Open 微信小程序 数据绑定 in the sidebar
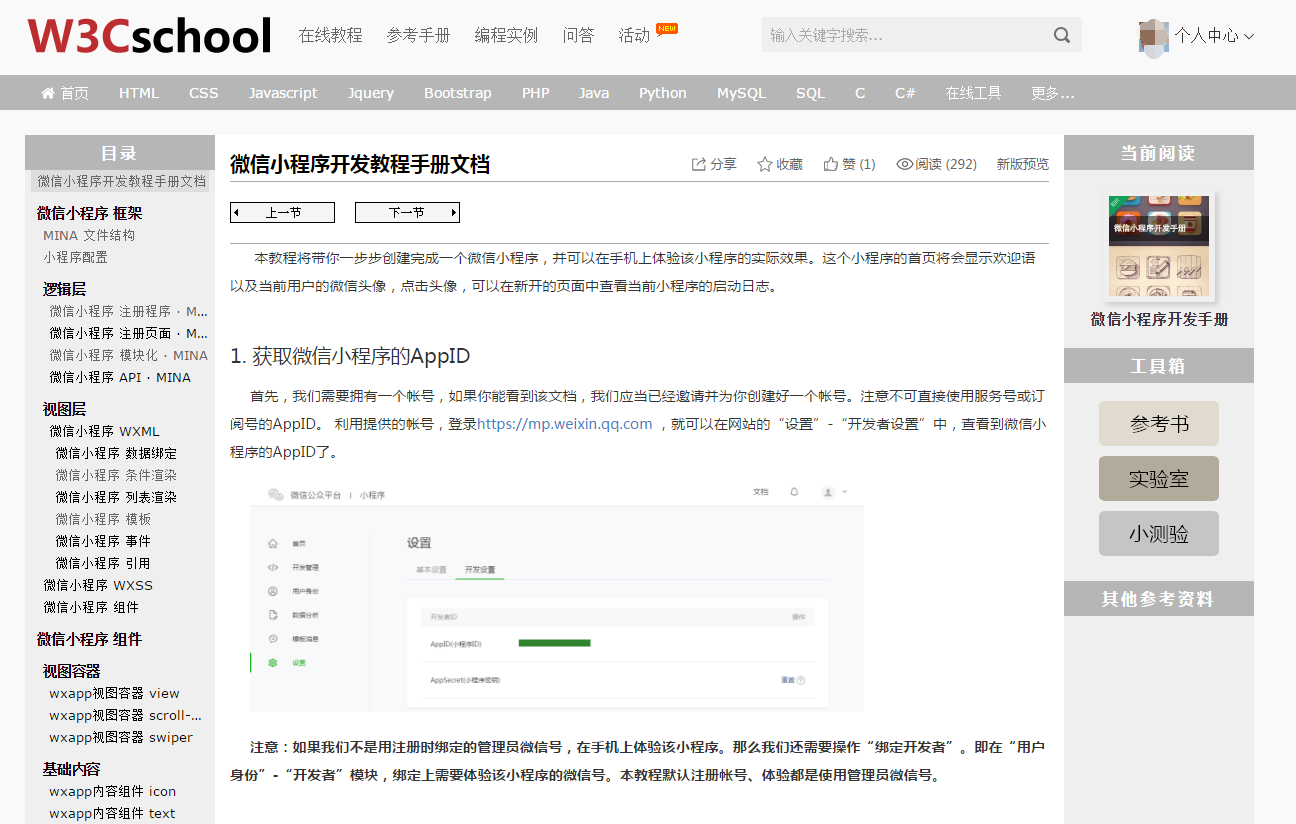The image size is (1296, 824). 116,453
